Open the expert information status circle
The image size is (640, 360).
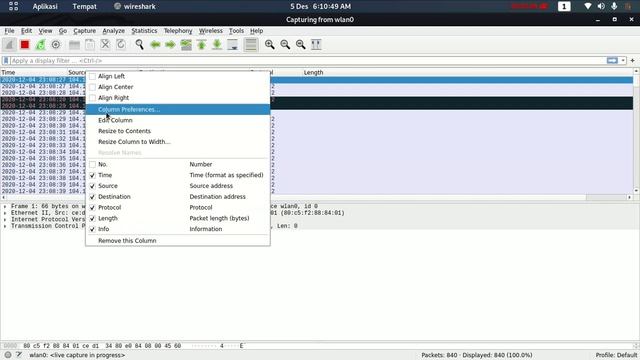[8, 355]
